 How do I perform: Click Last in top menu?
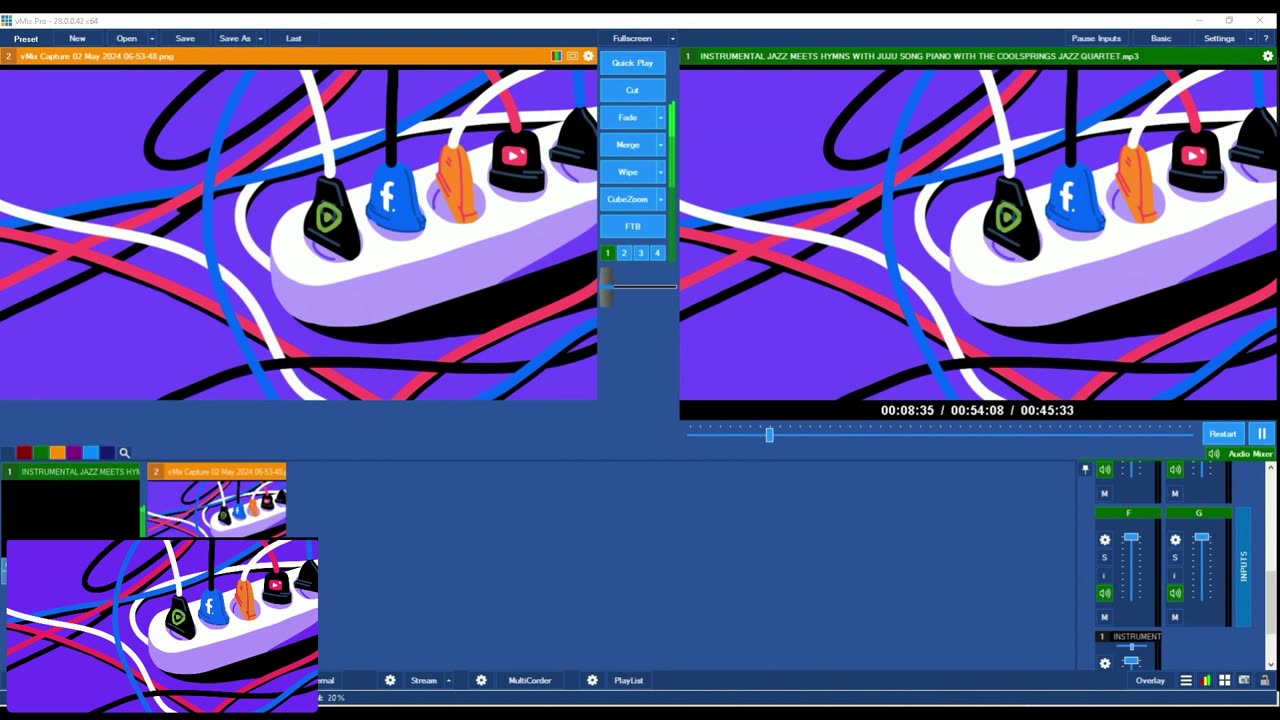[293, 39]
